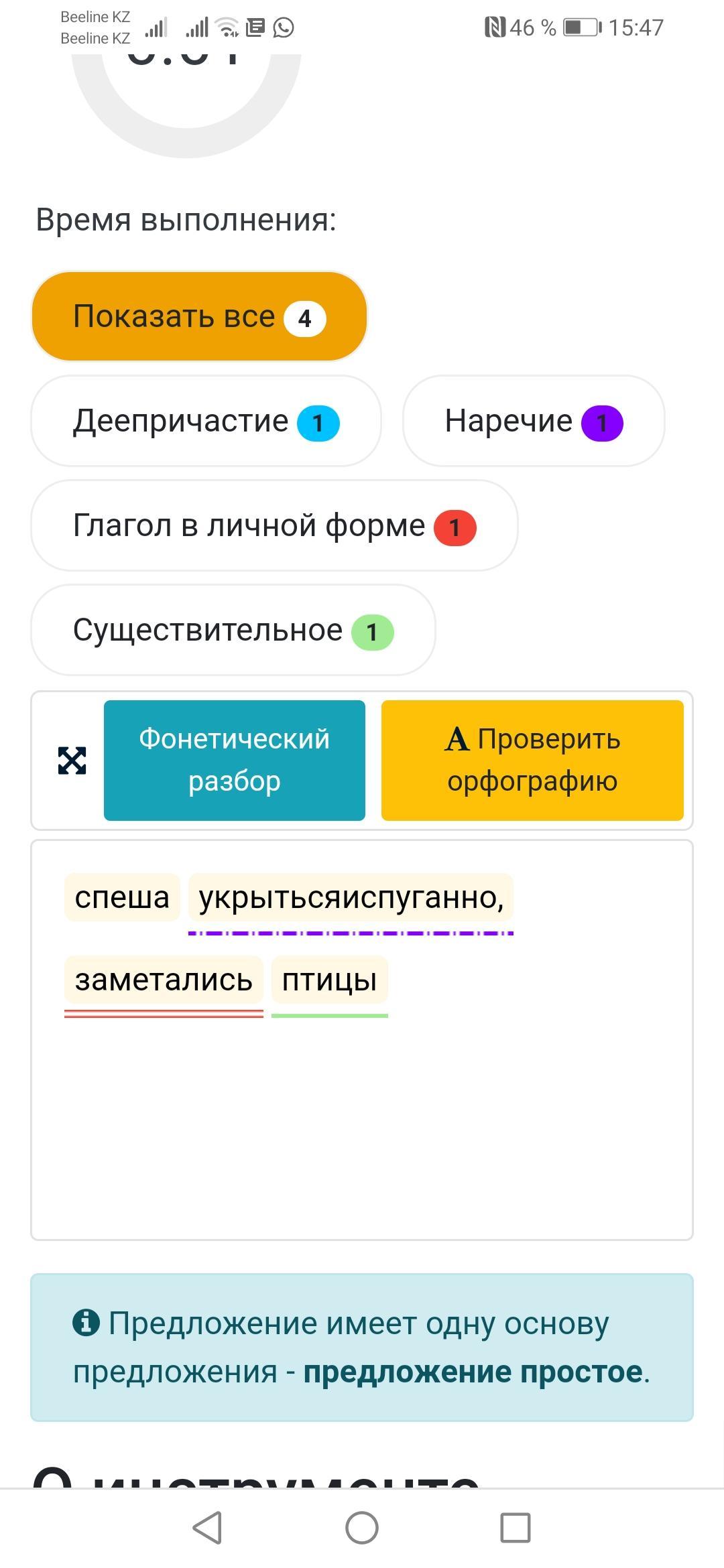Tap the fullscreen expand arrows icon

(72, 761)
